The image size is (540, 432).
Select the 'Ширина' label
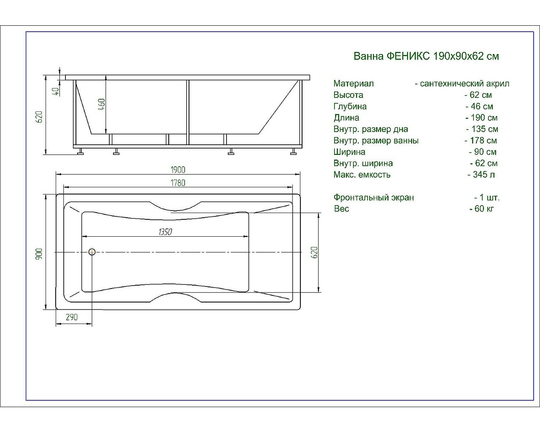(349, 152)
